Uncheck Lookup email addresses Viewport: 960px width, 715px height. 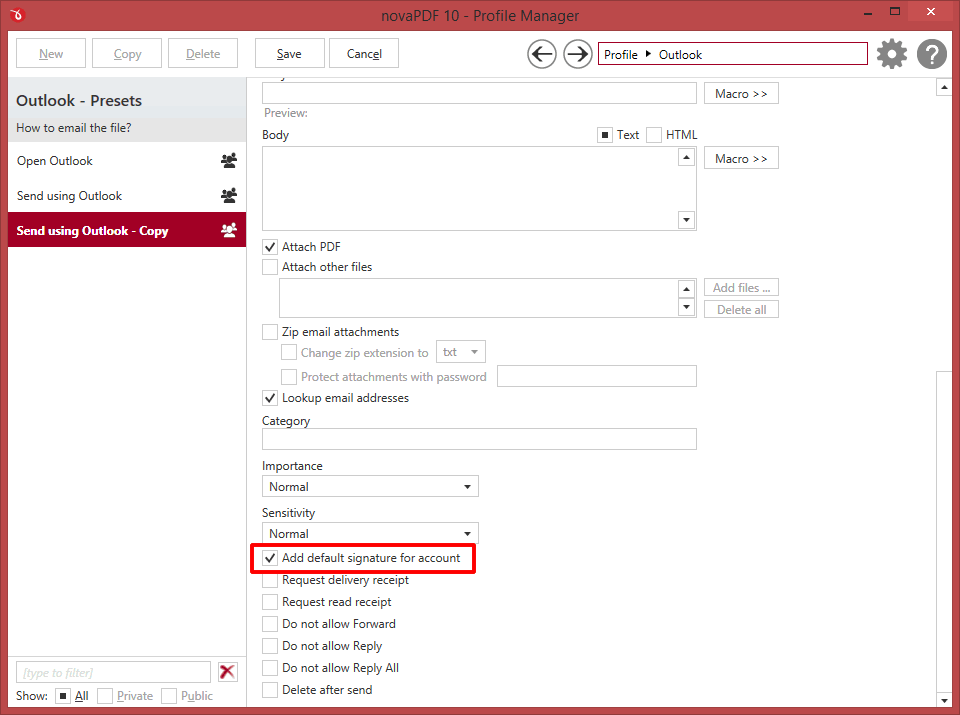click(269, 398)
